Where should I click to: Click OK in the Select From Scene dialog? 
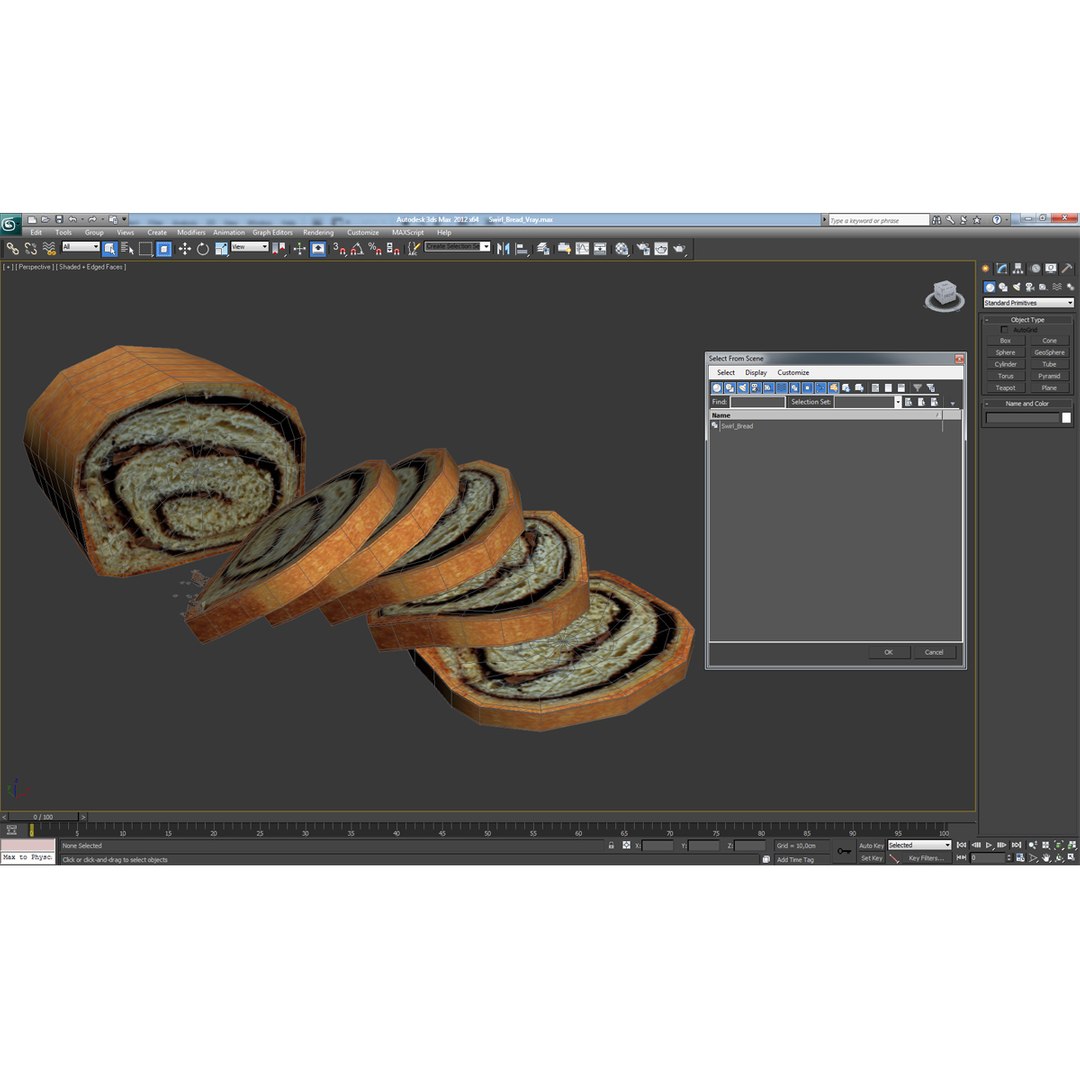pyautogui.click(x=889, y=652)
